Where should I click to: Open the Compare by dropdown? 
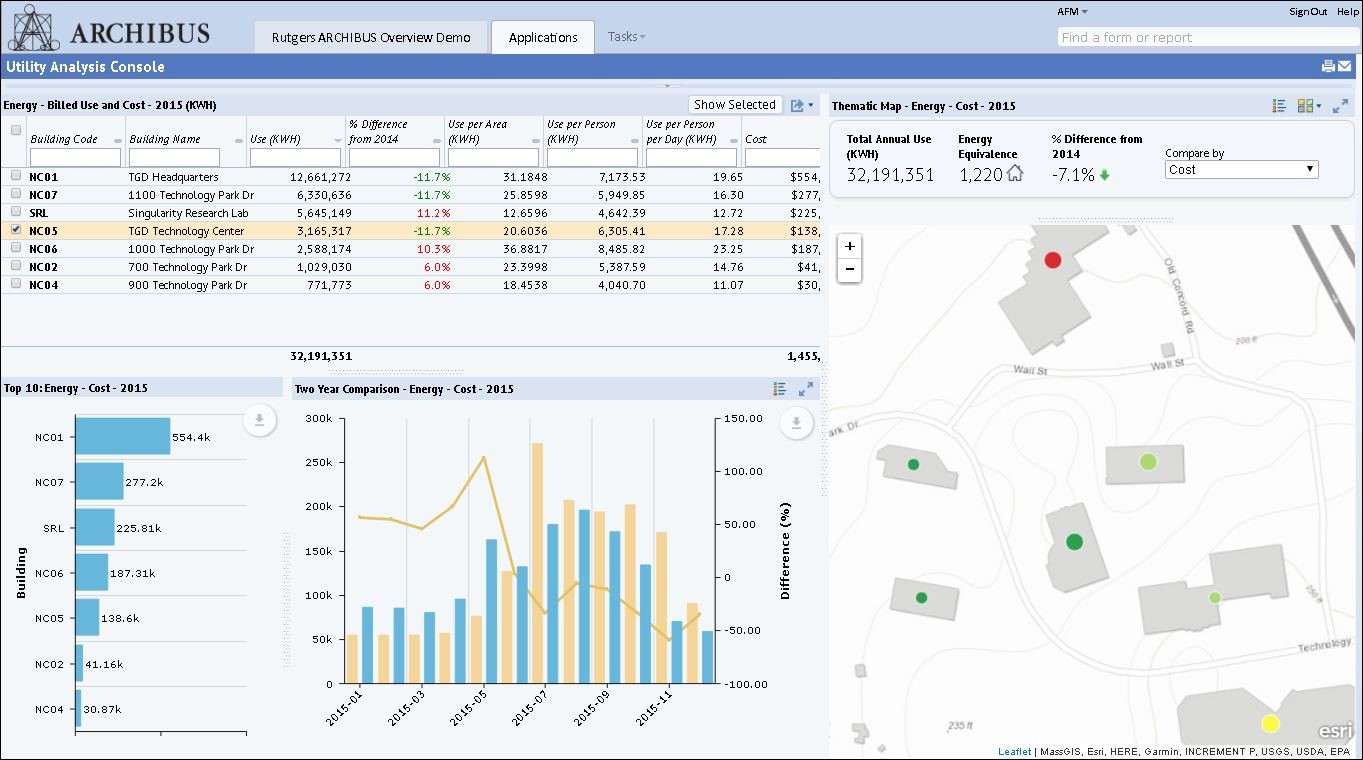1242,170
